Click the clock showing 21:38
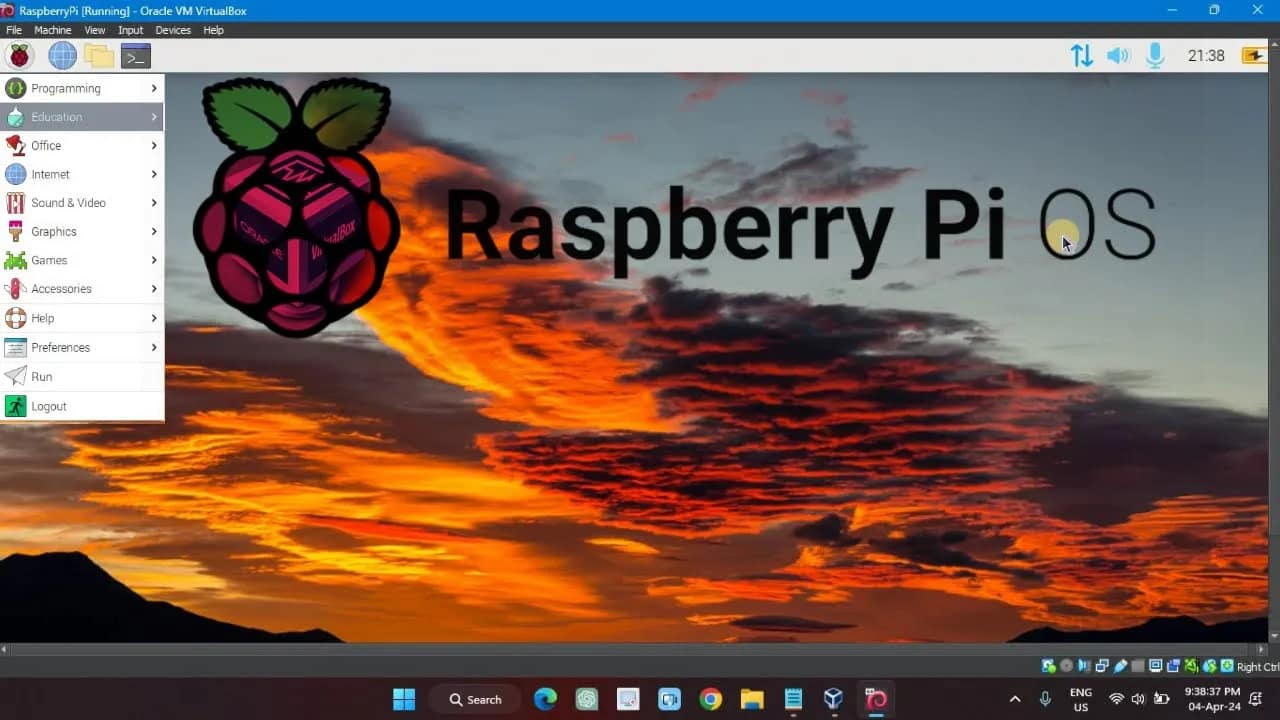The height and width of the screenshot is (720, 1280). point(1206,55)
